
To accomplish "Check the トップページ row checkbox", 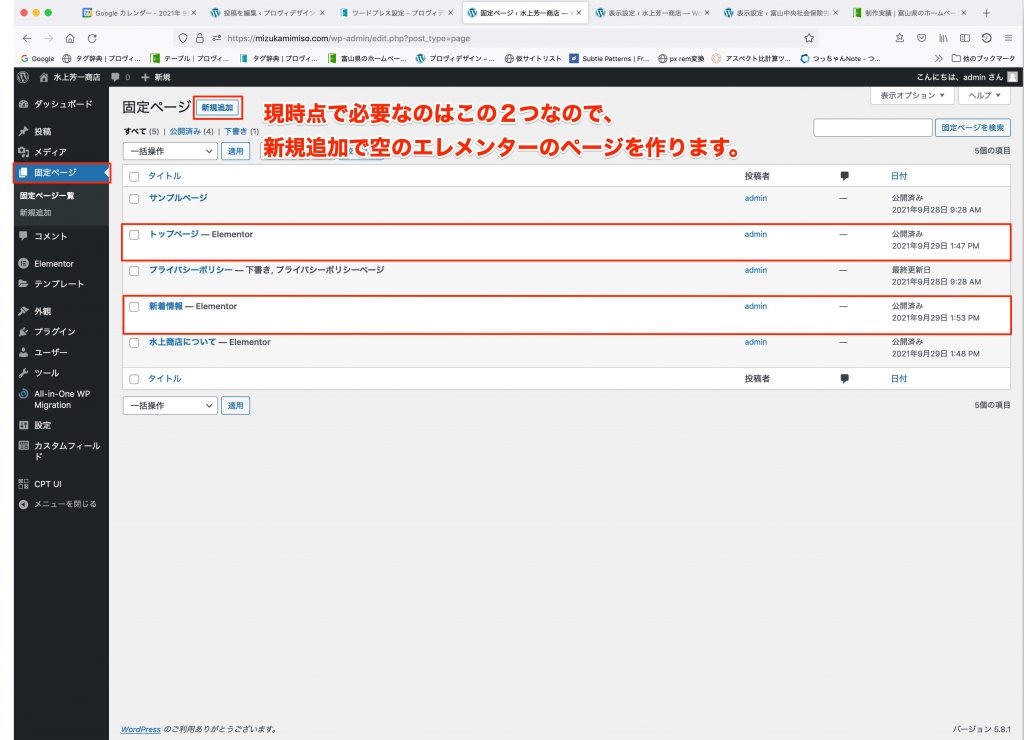I will tap(134, 235).
